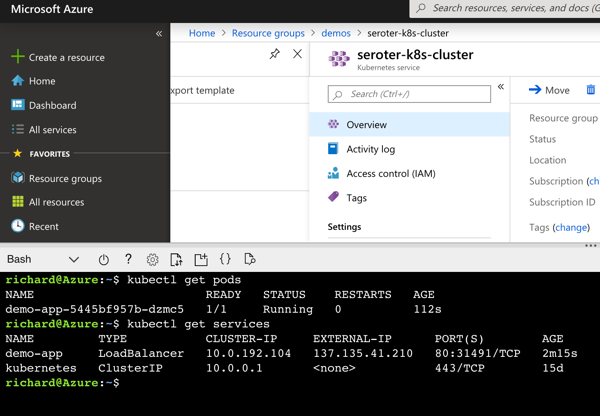This screenshot has width=600, height=416.
Task: Click the web preview icon
Action: click(250, 260)
